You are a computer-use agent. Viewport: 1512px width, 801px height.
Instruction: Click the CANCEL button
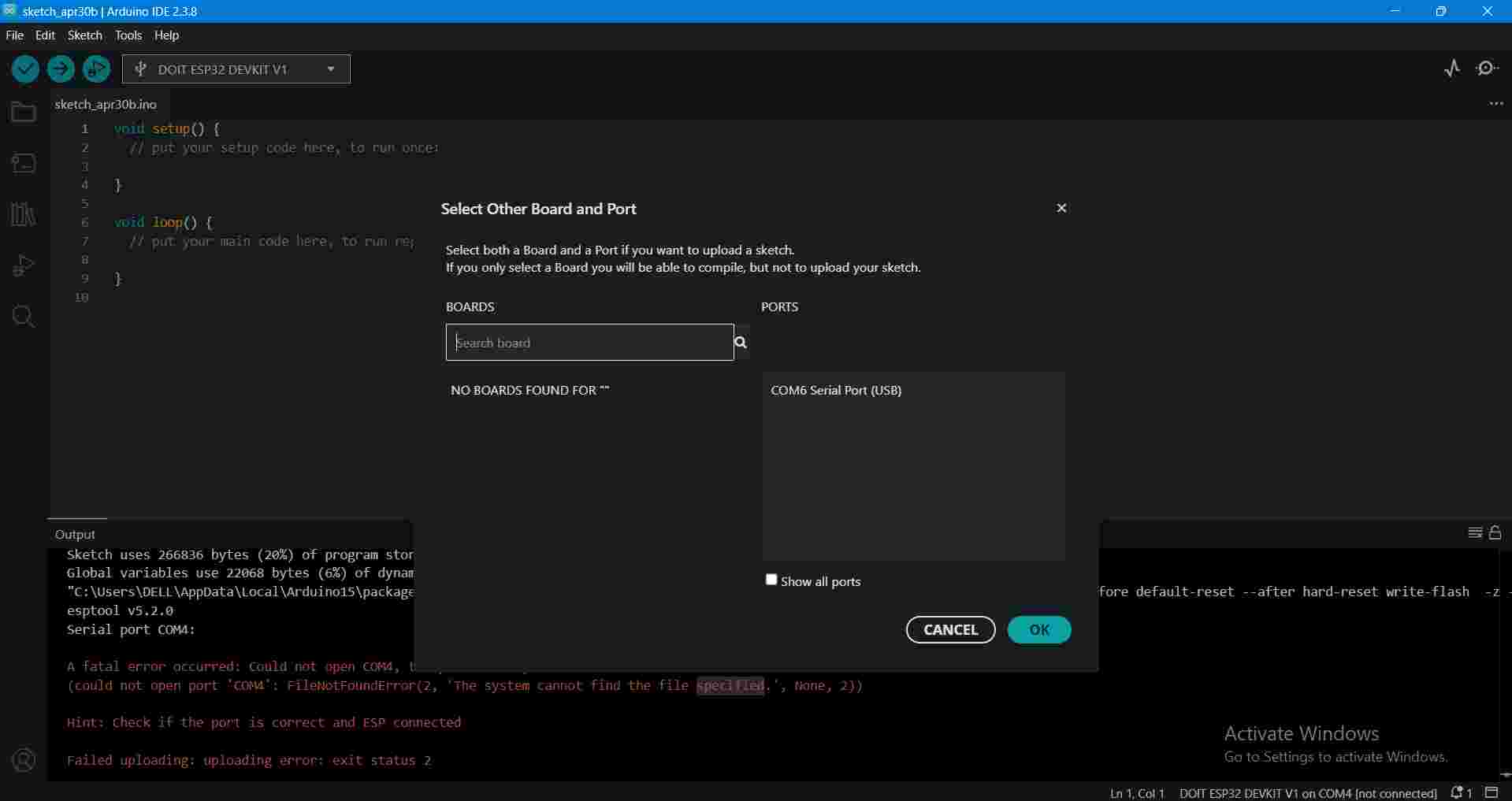(x=951, y=629)
